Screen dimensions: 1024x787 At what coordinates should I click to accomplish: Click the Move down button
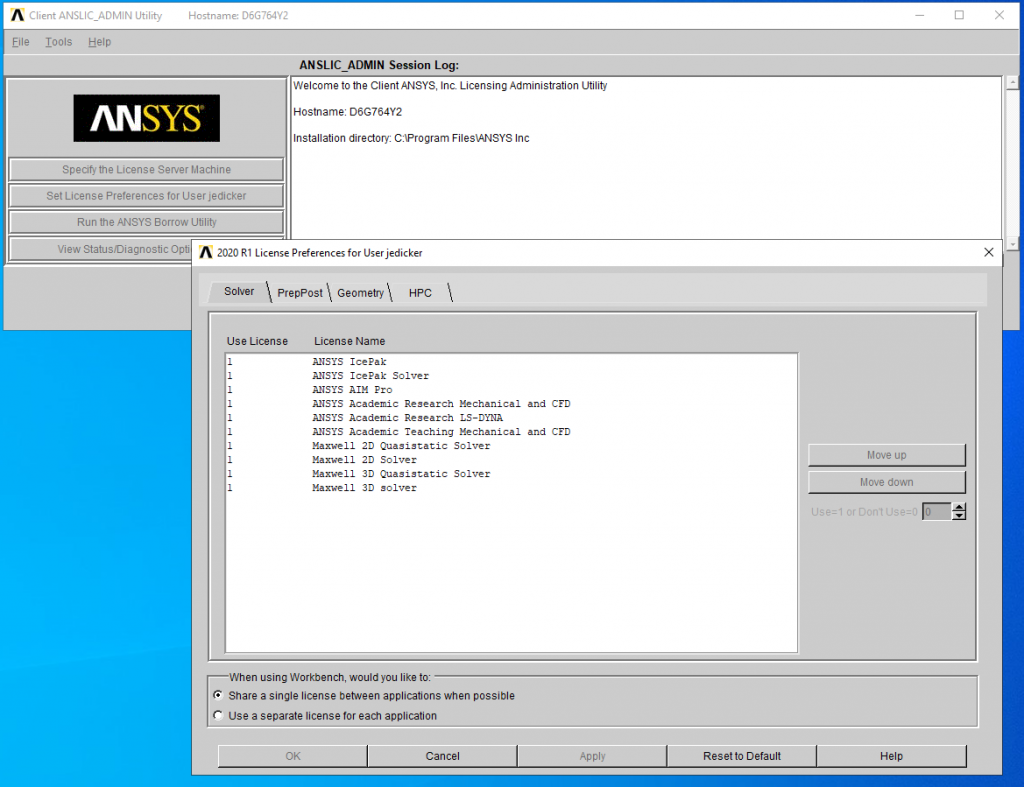[x=886, y=482]
